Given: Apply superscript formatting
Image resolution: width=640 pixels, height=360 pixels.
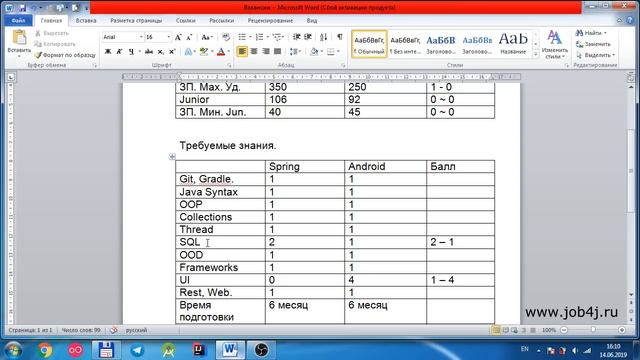Looking at the screenshot, I should [x=172, y=51].
